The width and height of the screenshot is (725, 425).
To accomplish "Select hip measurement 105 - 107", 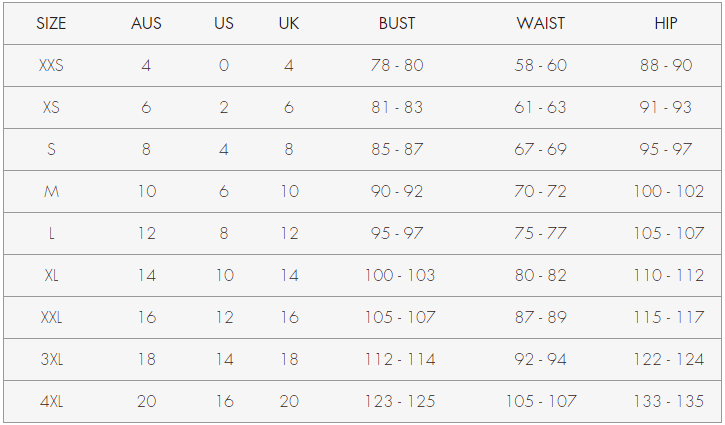I will pos(668,233).
